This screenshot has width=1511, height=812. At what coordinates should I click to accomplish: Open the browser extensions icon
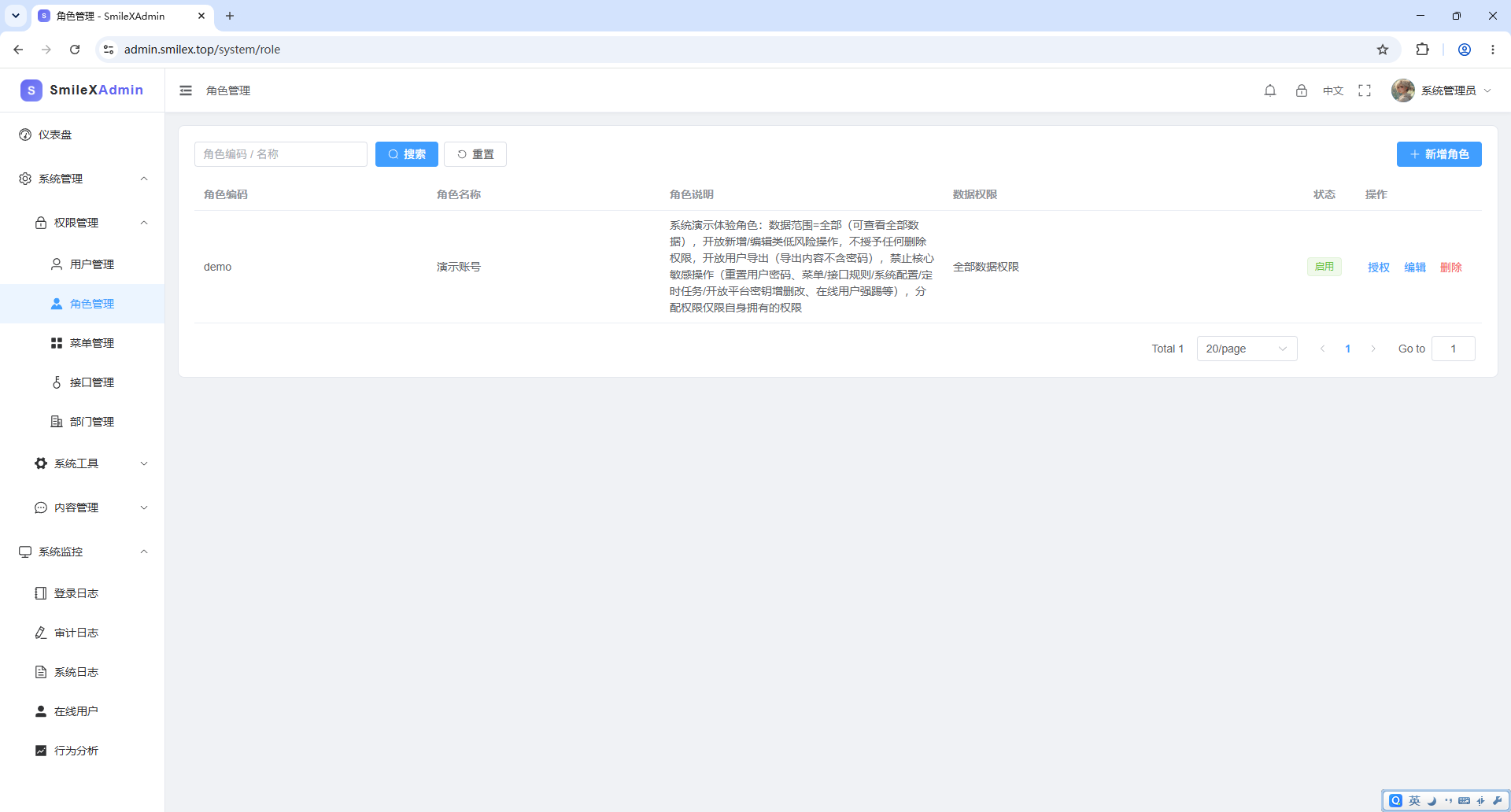1422,50
